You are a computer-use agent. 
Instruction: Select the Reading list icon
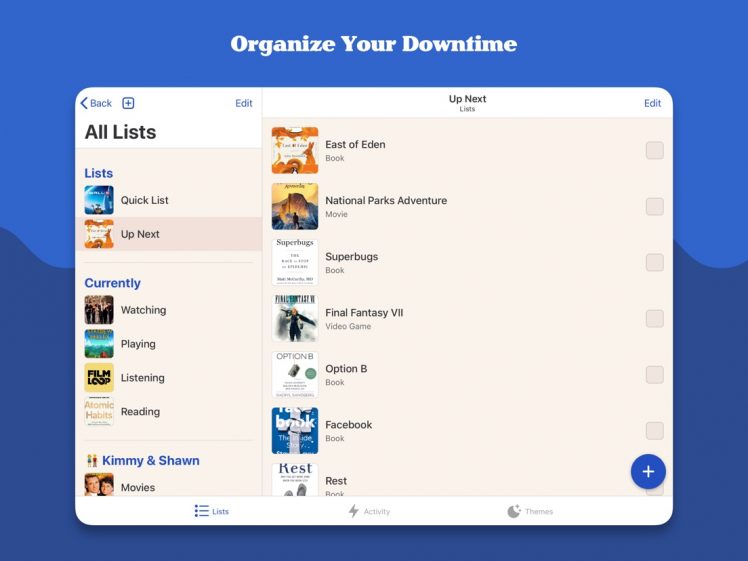[99, 412]
